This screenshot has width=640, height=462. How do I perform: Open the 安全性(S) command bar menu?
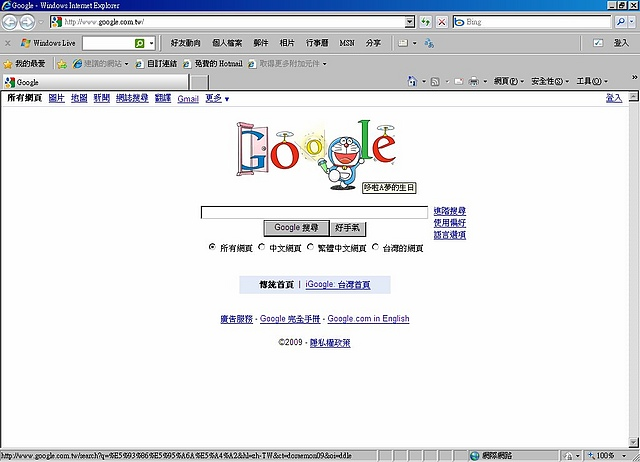(x=550, y=81)
